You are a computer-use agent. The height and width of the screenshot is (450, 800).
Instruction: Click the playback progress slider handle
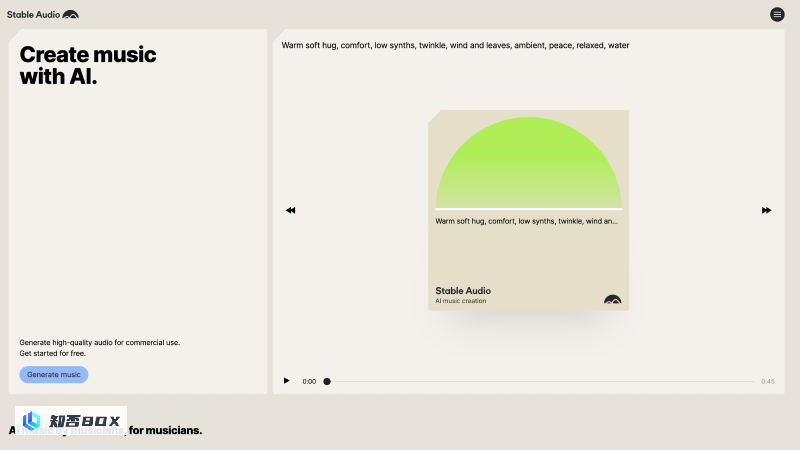coord(327,381)
